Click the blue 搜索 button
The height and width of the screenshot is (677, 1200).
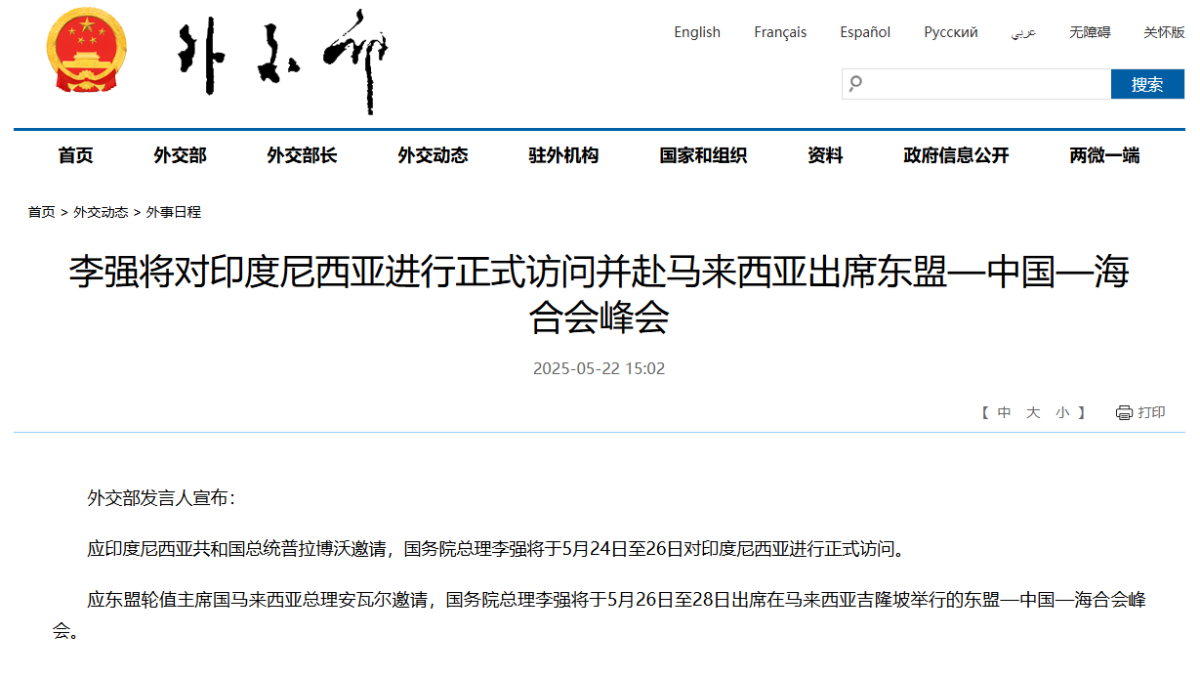point(1147,84)
